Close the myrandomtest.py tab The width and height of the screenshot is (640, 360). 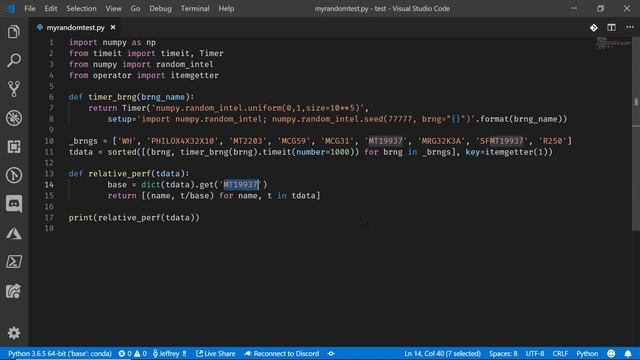(x=113, y=27)
